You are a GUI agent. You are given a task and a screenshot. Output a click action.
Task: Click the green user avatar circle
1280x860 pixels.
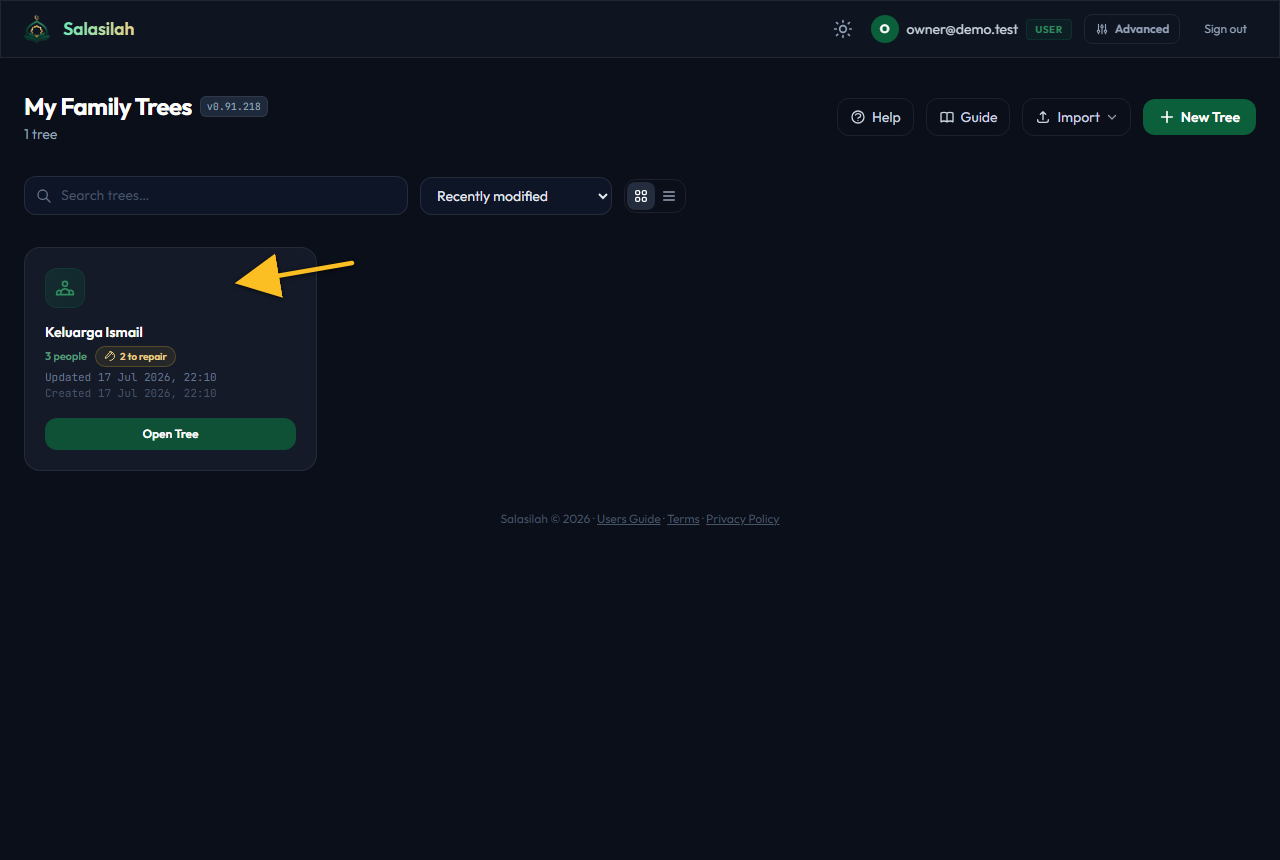click(884, 29)
